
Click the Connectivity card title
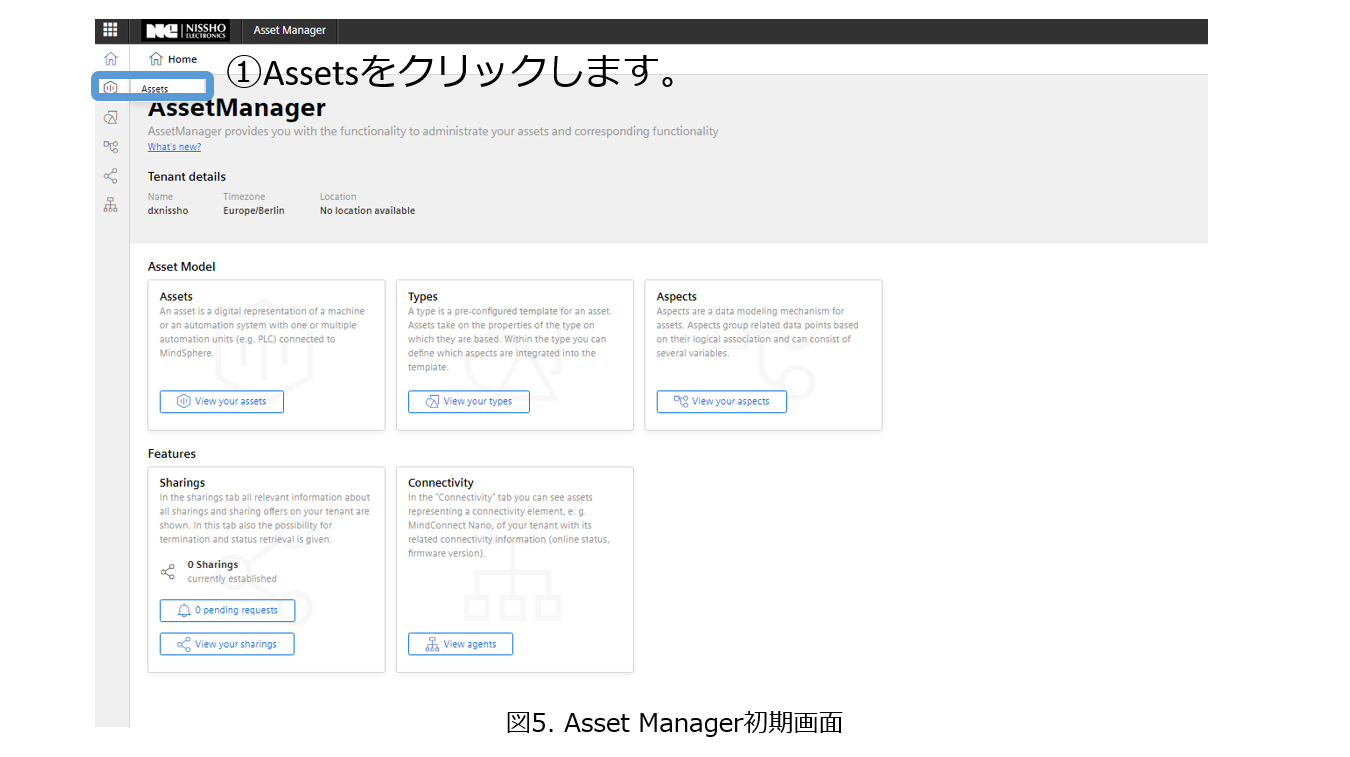point(441,482)
